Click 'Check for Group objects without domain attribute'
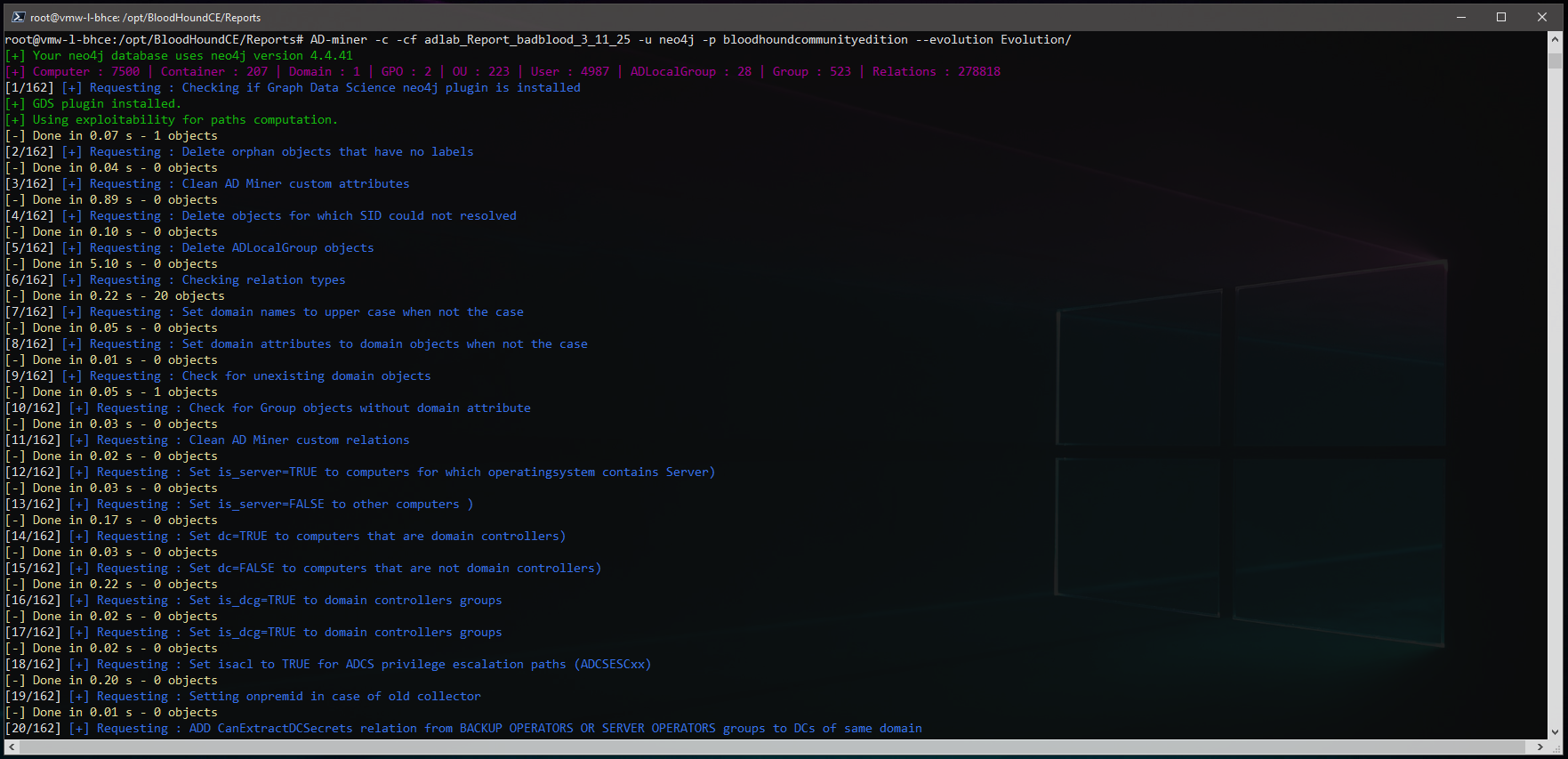Viewport: 1568px width, 759px height. tap(360, 408)
